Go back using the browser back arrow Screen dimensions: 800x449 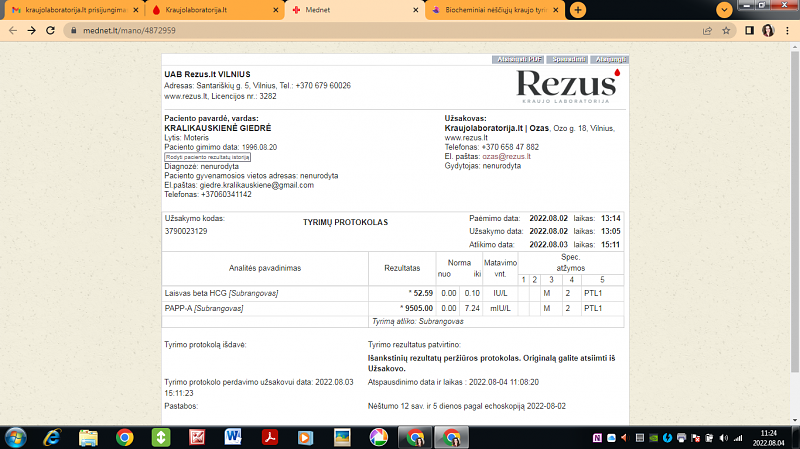pyautogui.click(x=13, y=31)
